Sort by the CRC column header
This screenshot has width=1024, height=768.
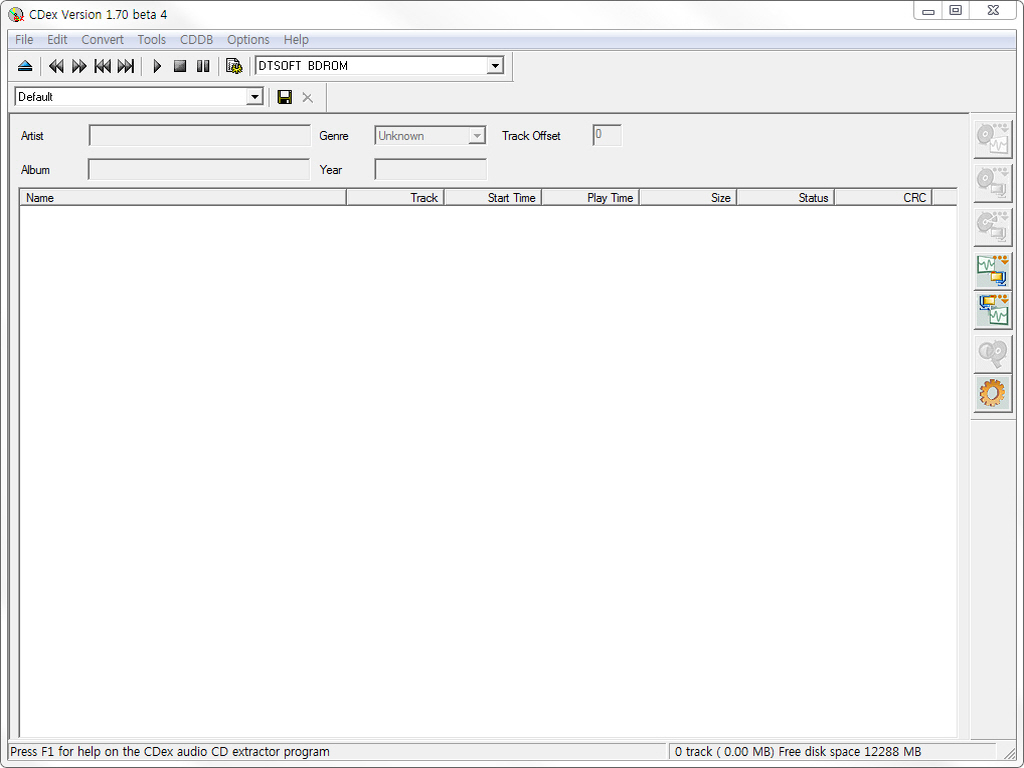click(x=884, y=197)
